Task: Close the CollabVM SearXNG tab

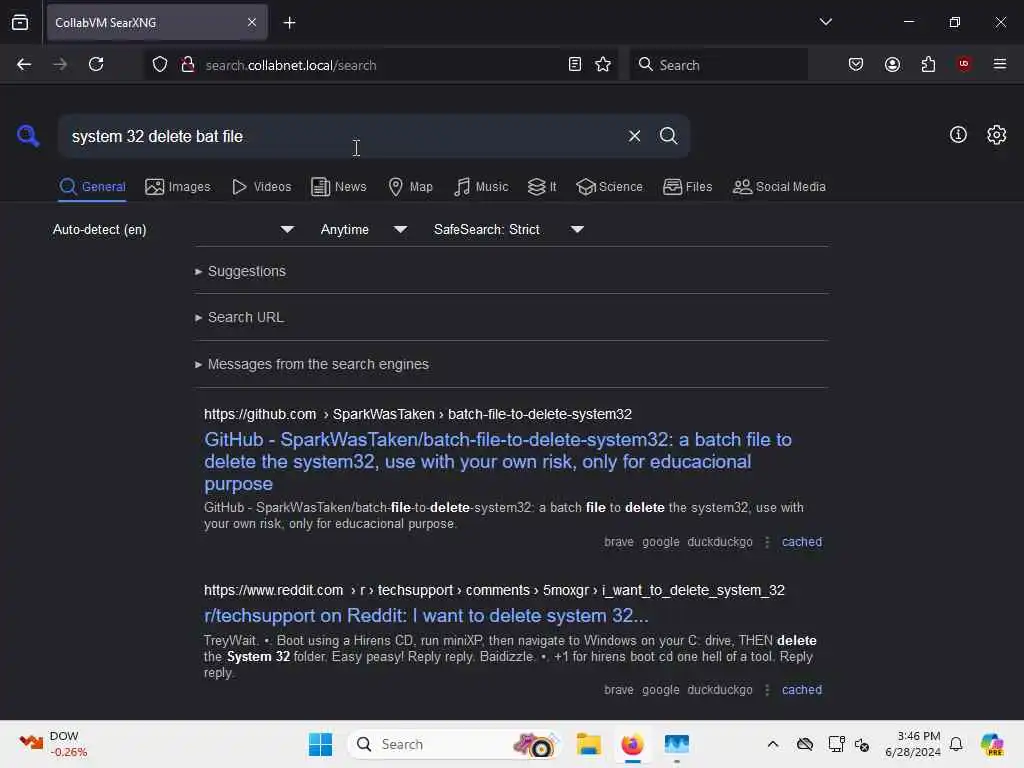Action: click(251, 22)
